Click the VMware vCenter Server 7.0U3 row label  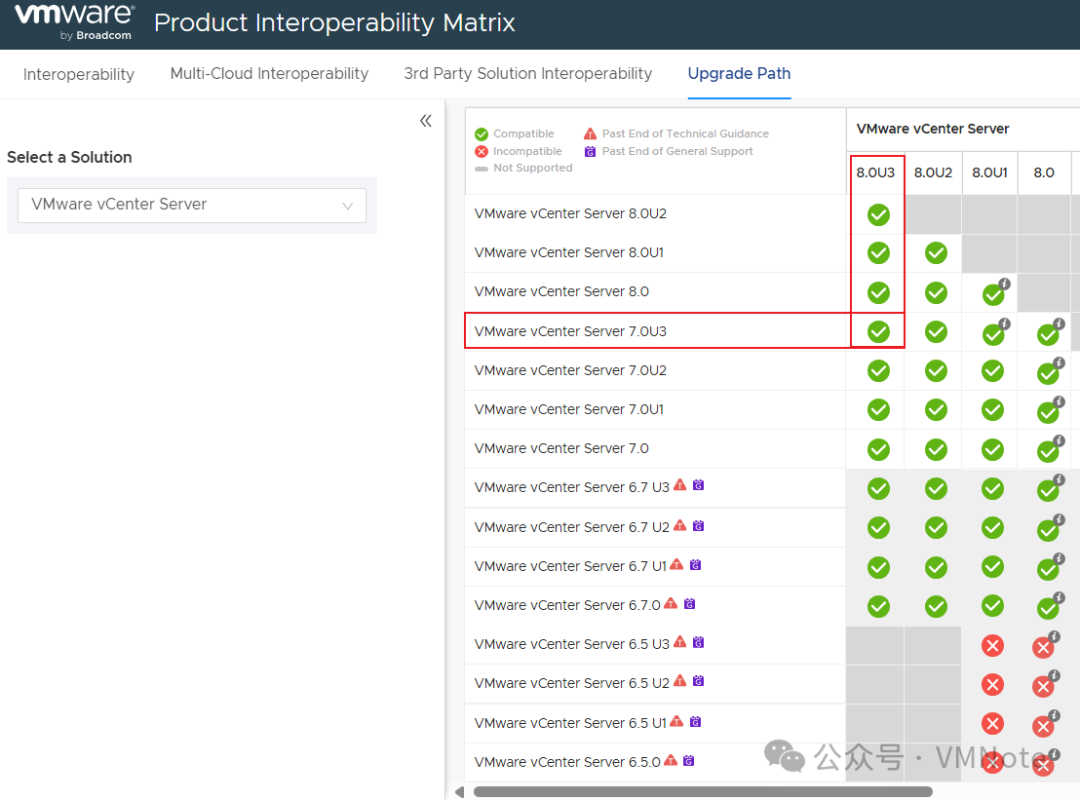click(x=570, y=331)
